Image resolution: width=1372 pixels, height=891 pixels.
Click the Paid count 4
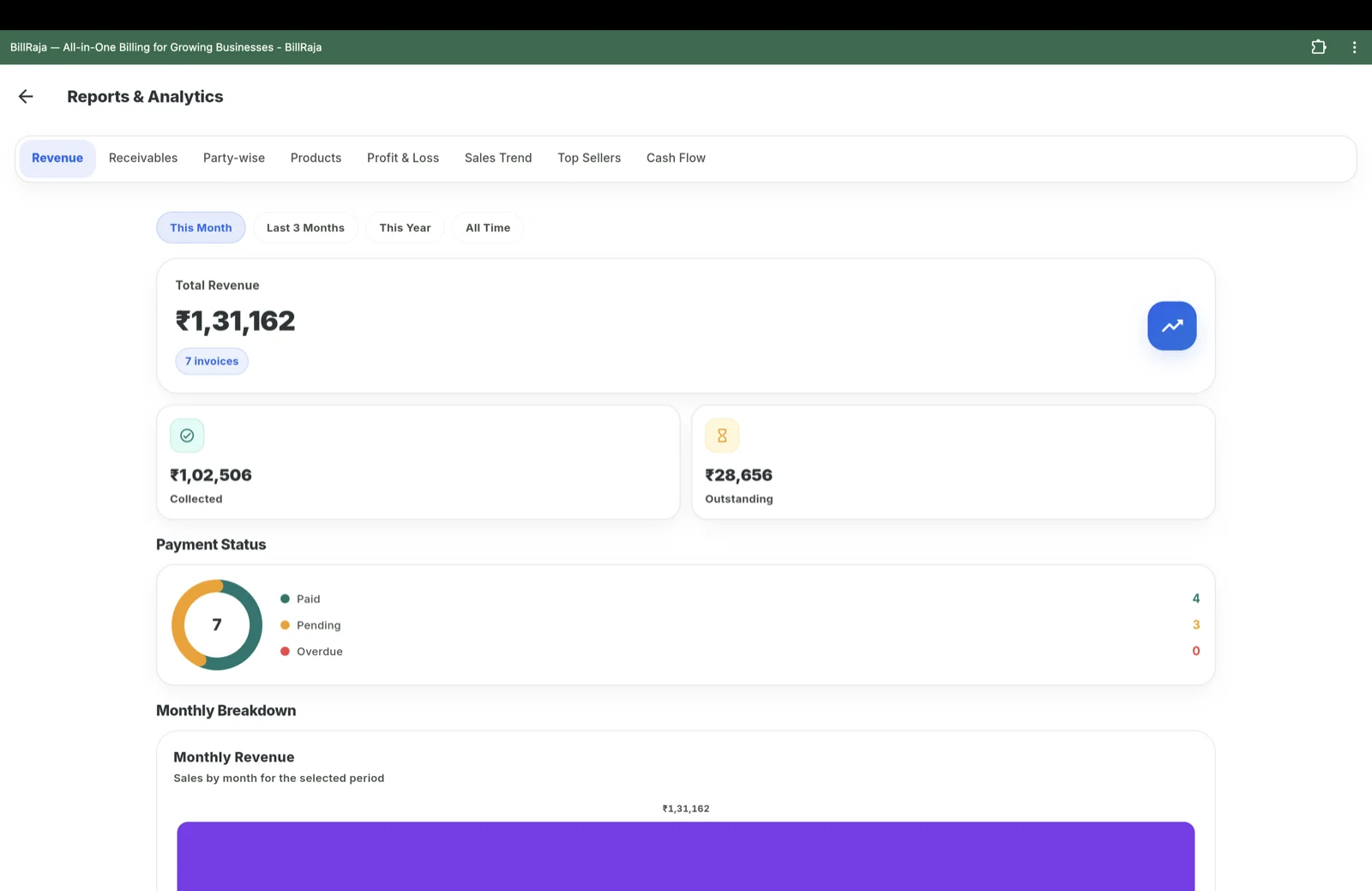click(1195, 599)
